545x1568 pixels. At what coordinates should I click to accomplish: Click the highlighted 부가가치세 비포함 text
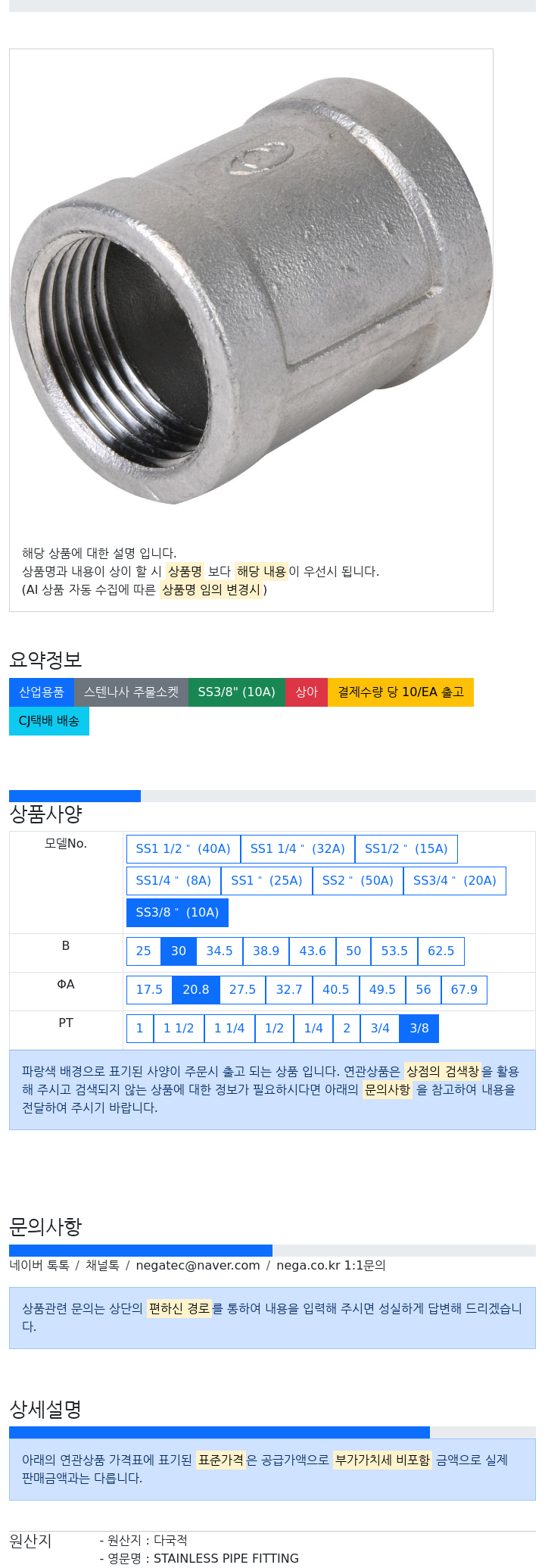click(x=382, y=1460)
